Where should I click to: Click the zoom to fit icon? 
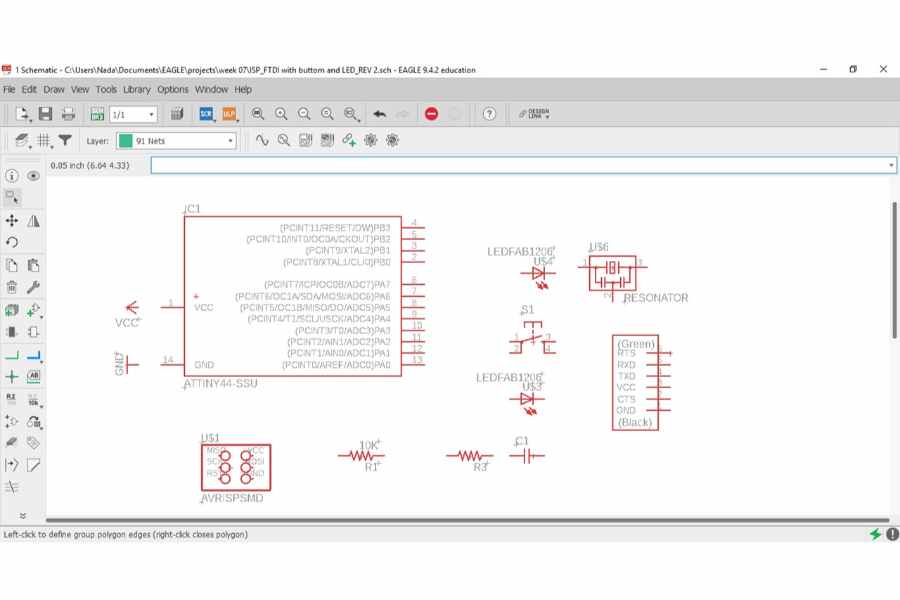point(258,114)
